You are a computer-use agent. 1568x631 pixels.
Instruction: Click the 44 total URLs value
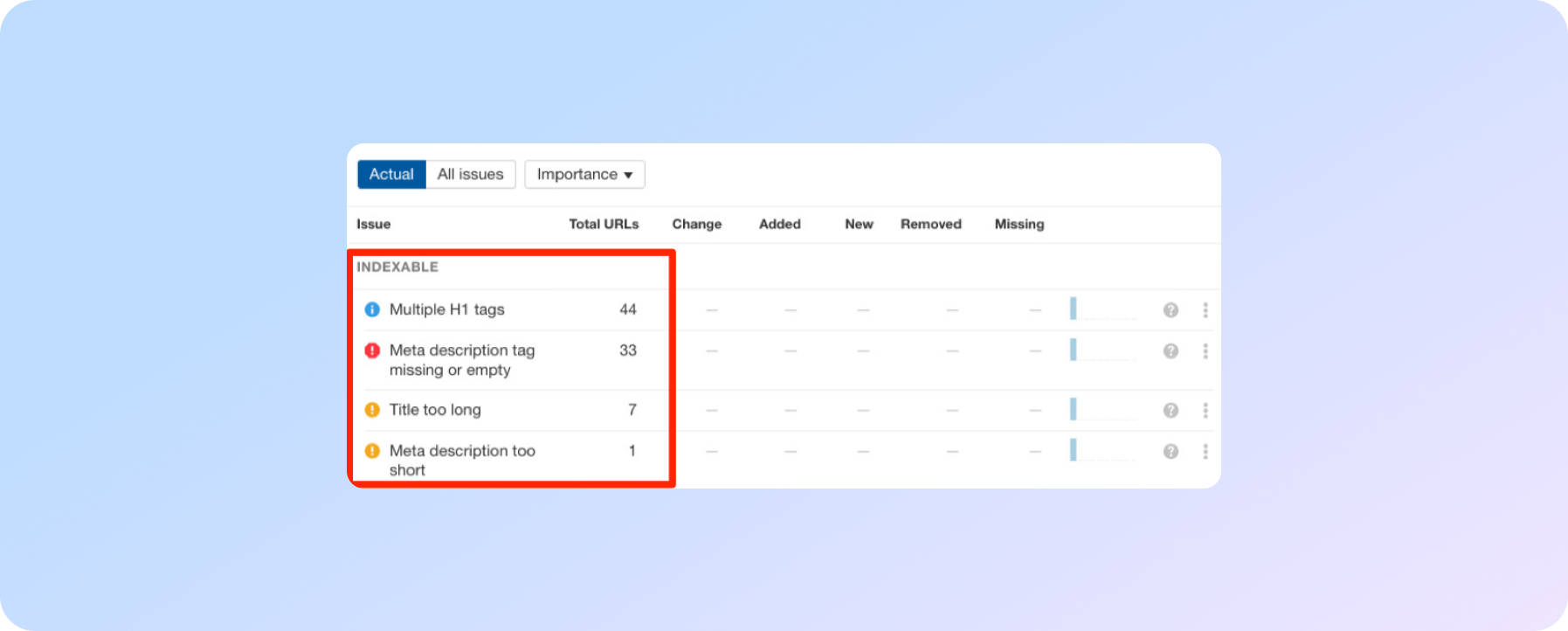tap(628, 309)
